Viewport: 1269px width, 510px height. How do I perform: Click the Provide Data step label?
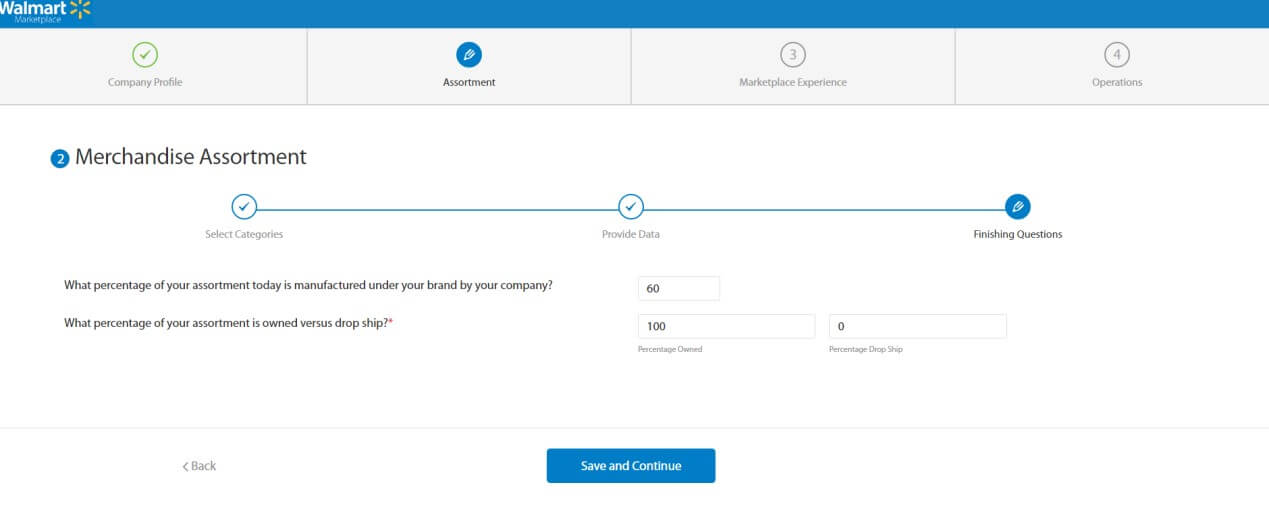point(631,235)
